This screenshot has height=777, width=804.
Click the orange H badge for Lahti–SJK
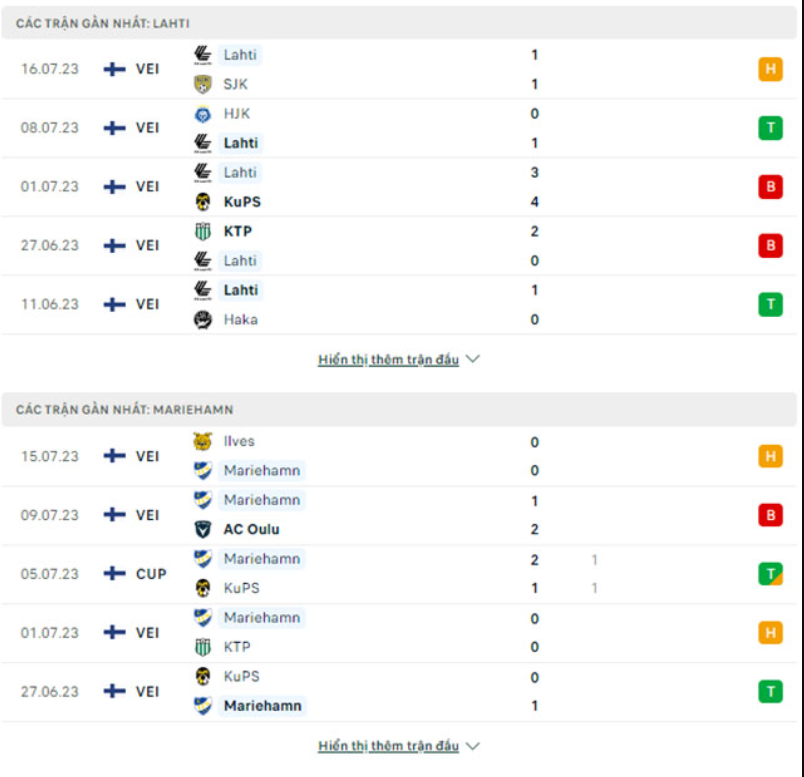770,69
